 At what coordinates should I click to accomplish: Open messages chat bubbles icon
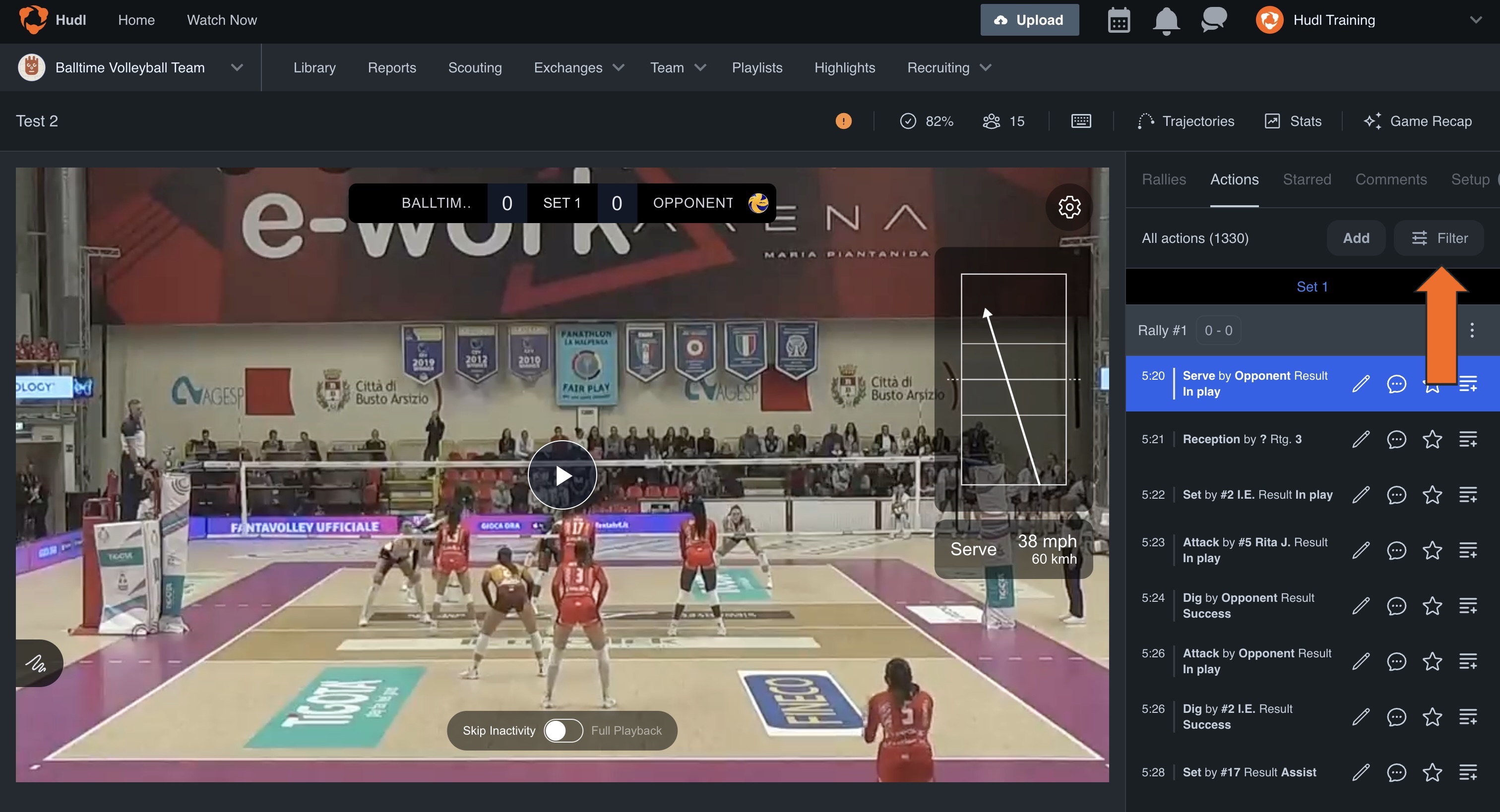pyautogui.click(x=1214, y=20)
